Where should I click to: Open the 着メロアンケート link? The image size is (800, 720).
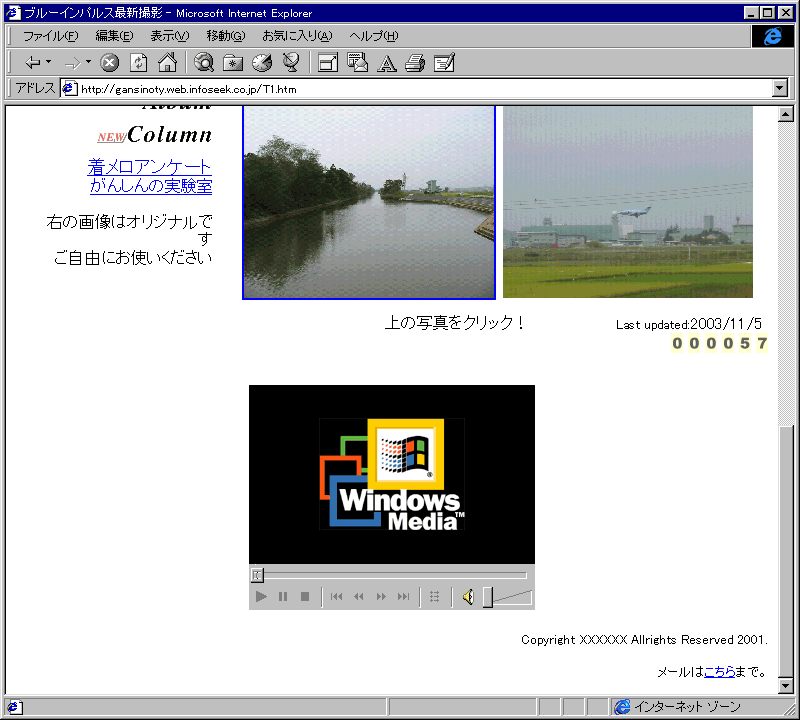149,166
